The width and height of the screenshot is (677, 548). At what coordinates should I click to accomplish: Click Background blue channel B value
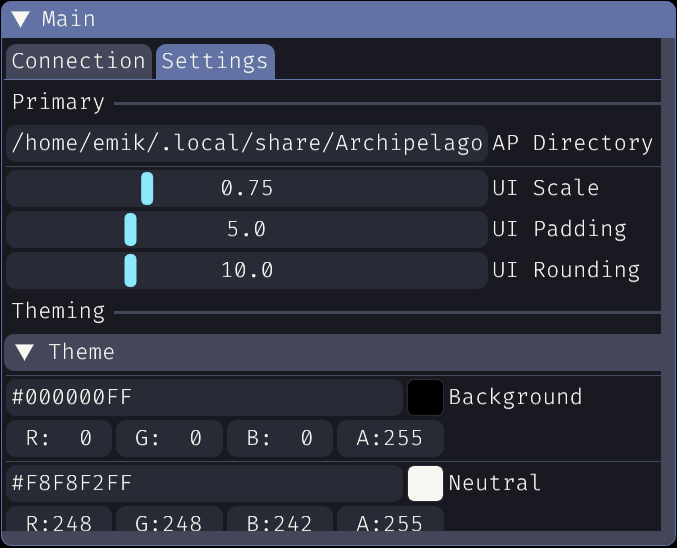click(x=279, y=438)
